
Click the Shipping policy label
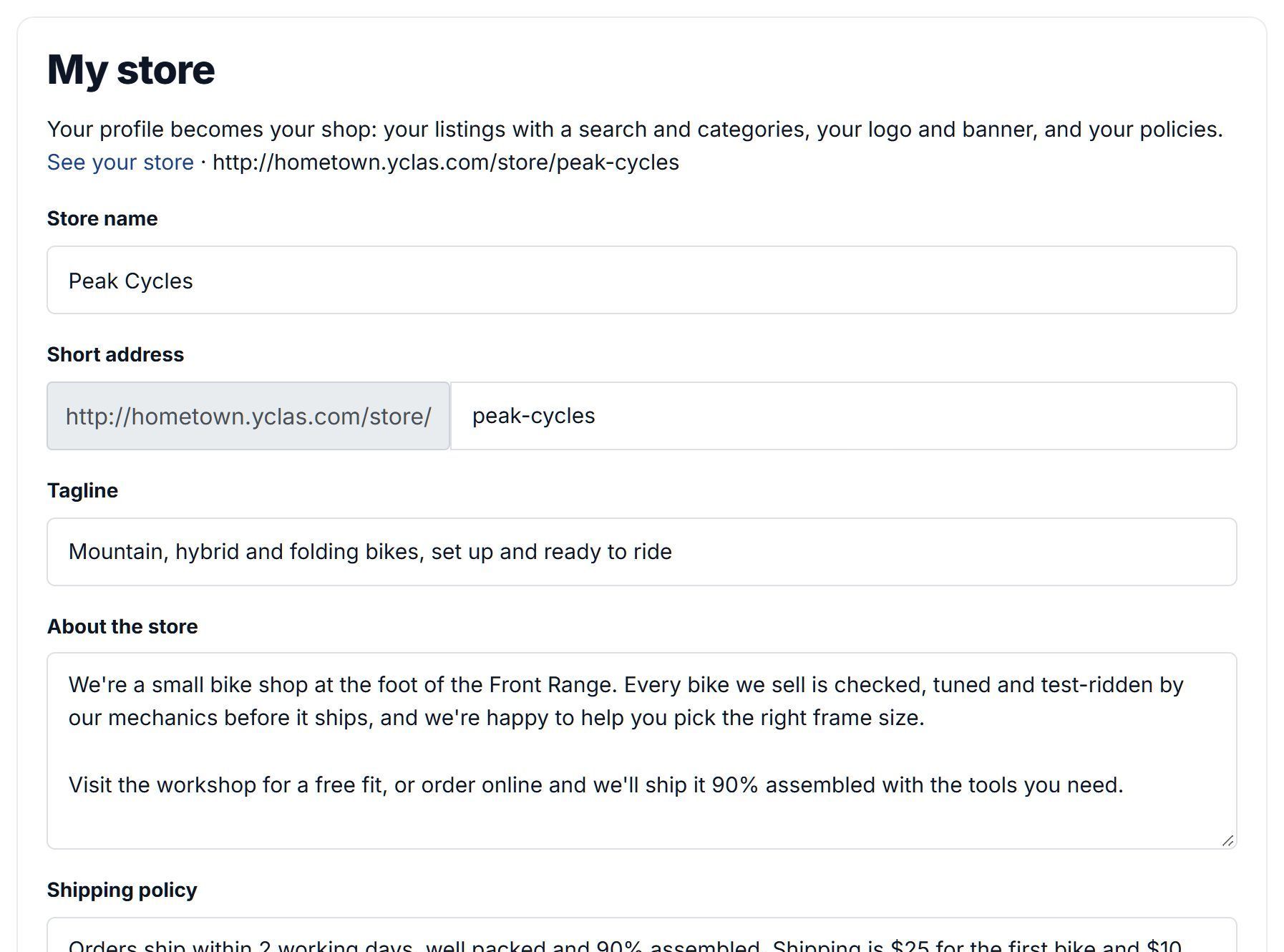122,890
